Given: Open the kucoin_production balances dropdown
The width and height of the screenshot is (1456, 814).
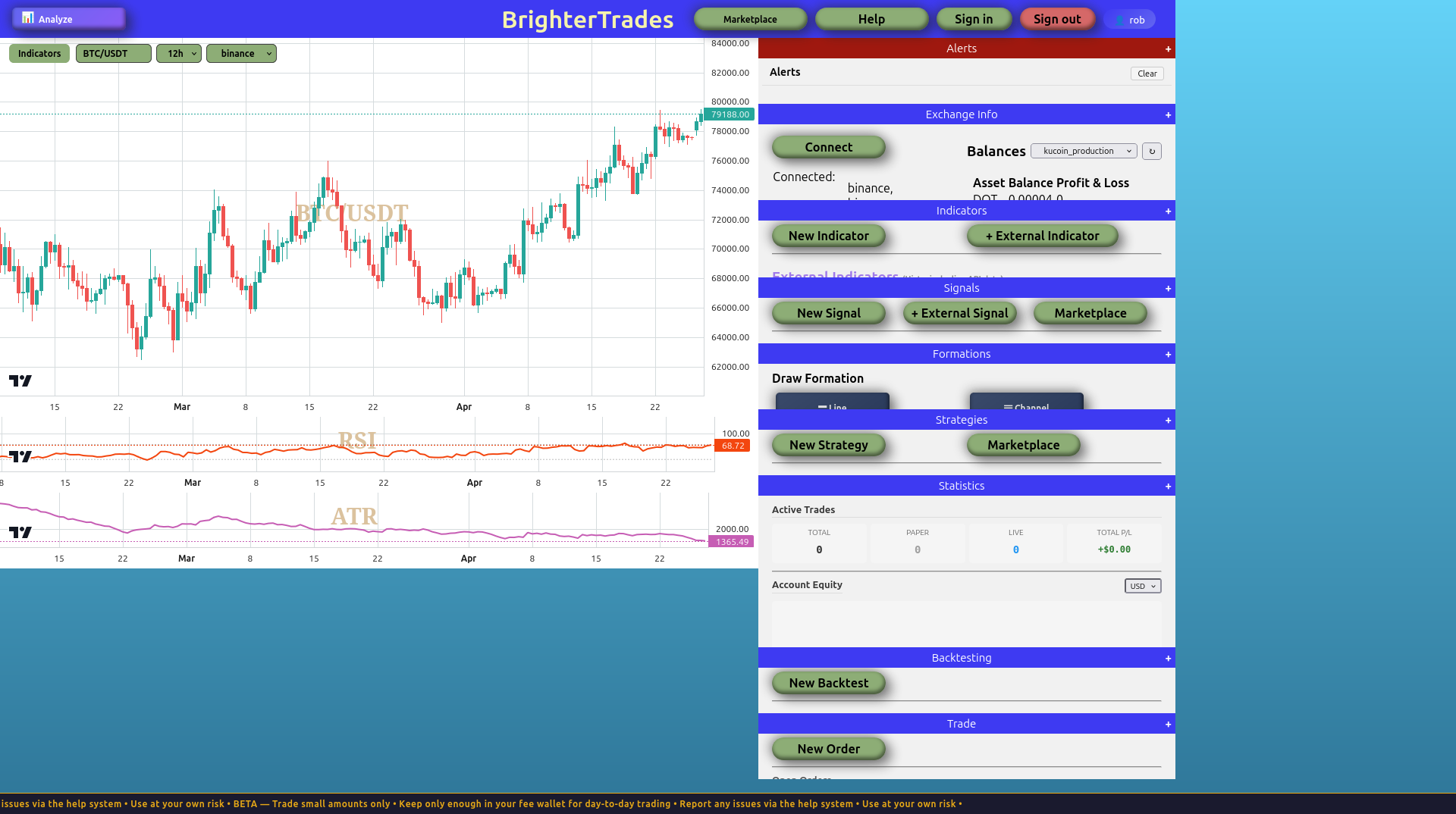Looking at the screenshot, I should [x=1084, y=151].
